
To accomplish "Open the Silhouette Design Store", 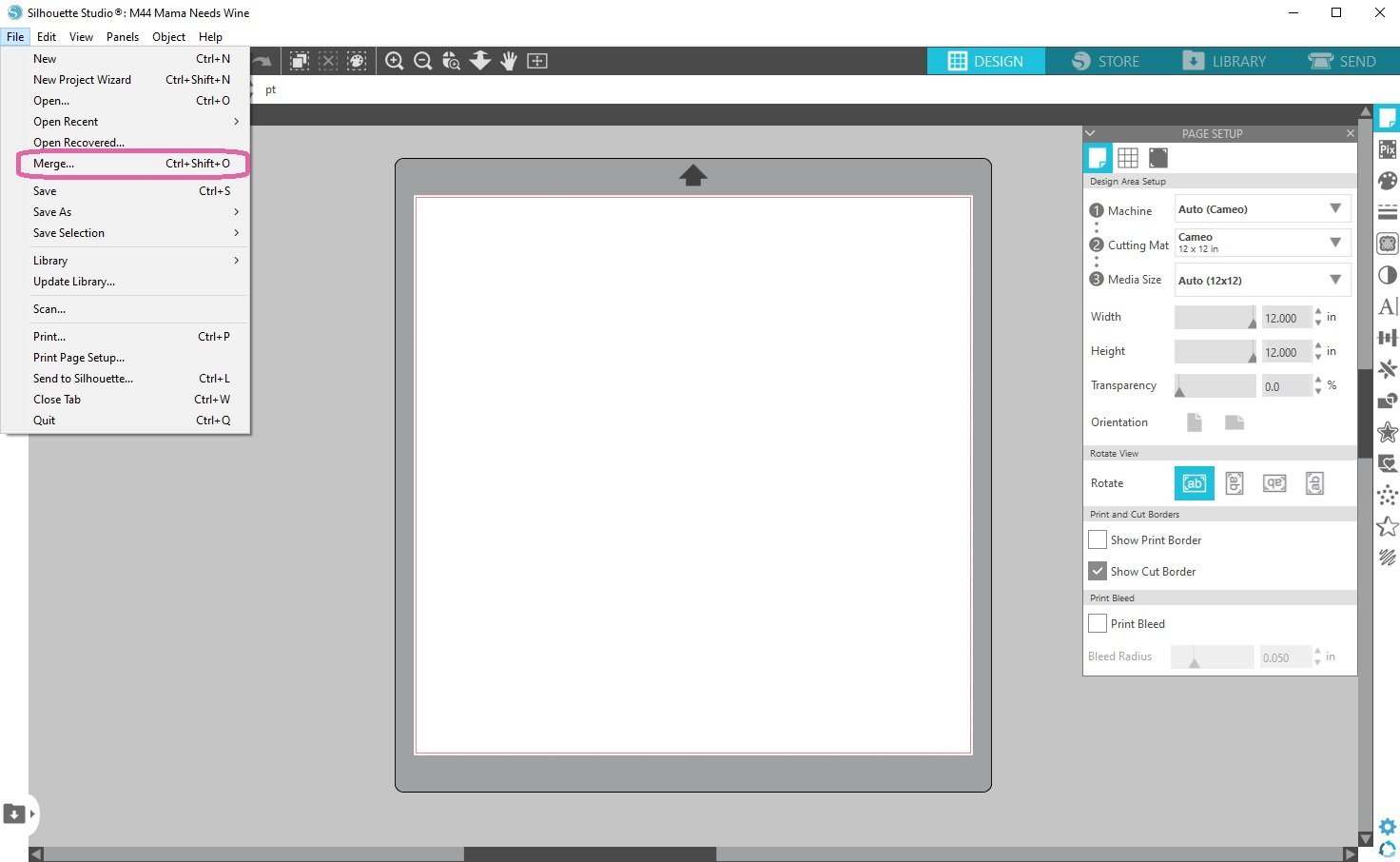I will pos(1106,60).
